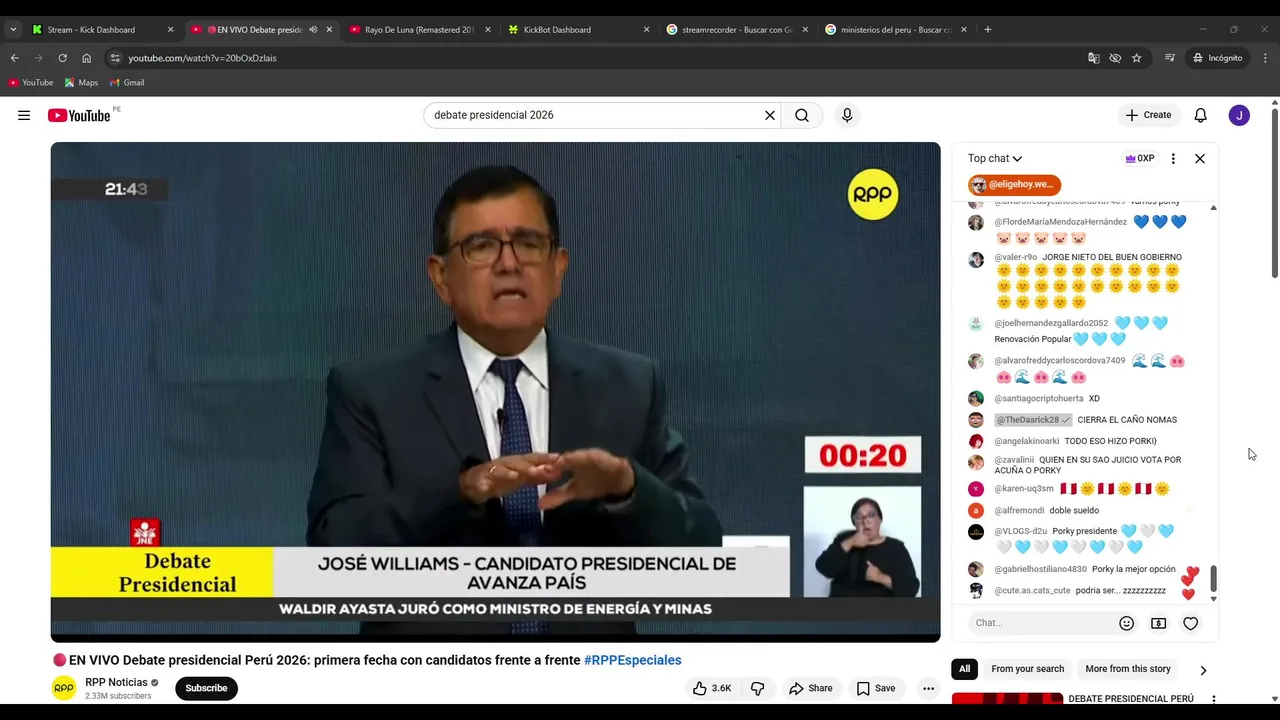
Task: Go to YouTube home via logo
Action: (79, 115)
